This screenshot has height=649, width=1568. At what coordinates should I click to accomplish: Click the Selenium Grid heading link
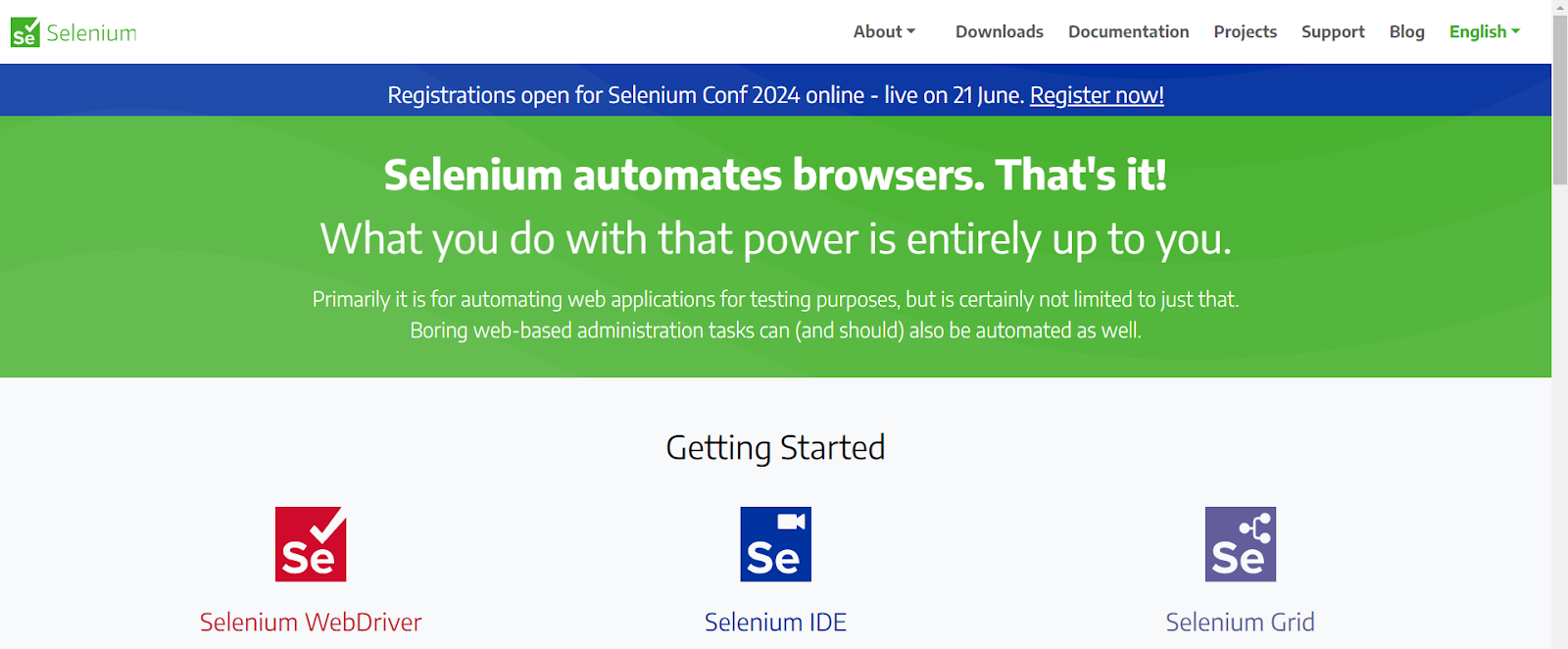(1240, 622)
